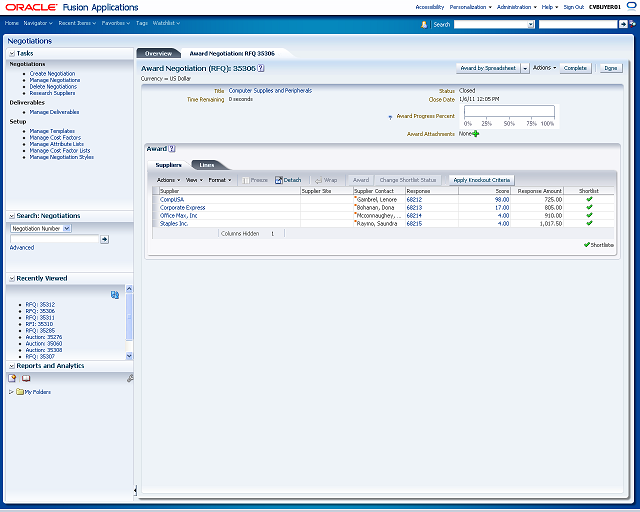Click the help icon next to Award heading
The width and height of the screenshot is (640, 512).
click(x=172, y=149)
